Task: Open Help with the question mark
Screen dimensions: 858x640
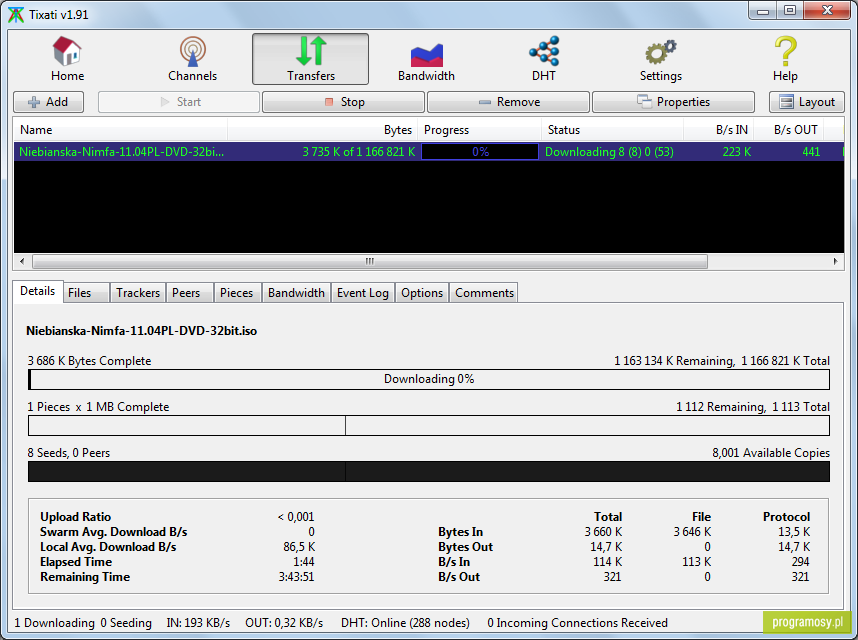Action: [785, 59]
